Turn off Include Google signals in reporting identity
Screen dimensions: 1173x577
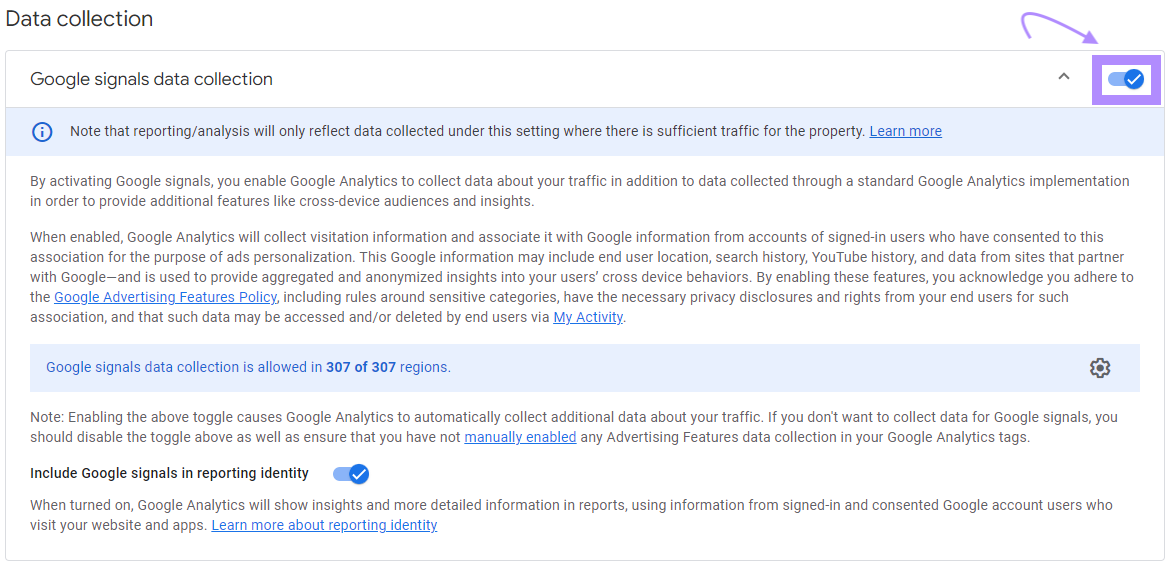(x=349, y=473)
